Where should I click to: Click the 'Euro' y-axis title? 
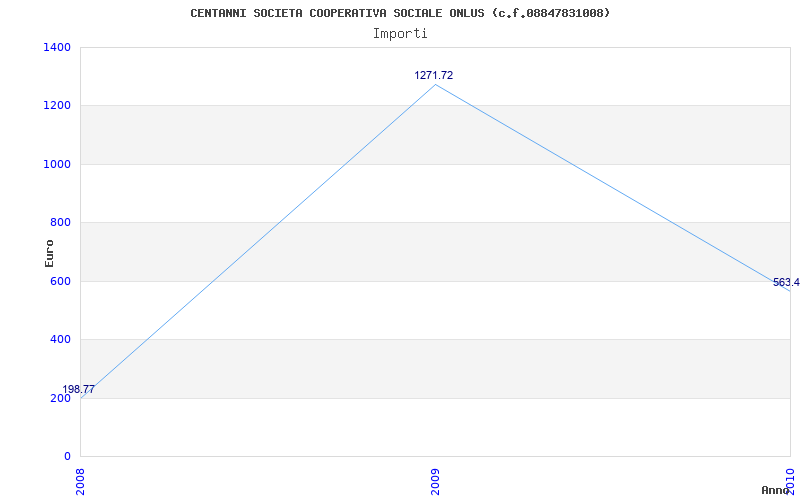click(x=49, y=253)
